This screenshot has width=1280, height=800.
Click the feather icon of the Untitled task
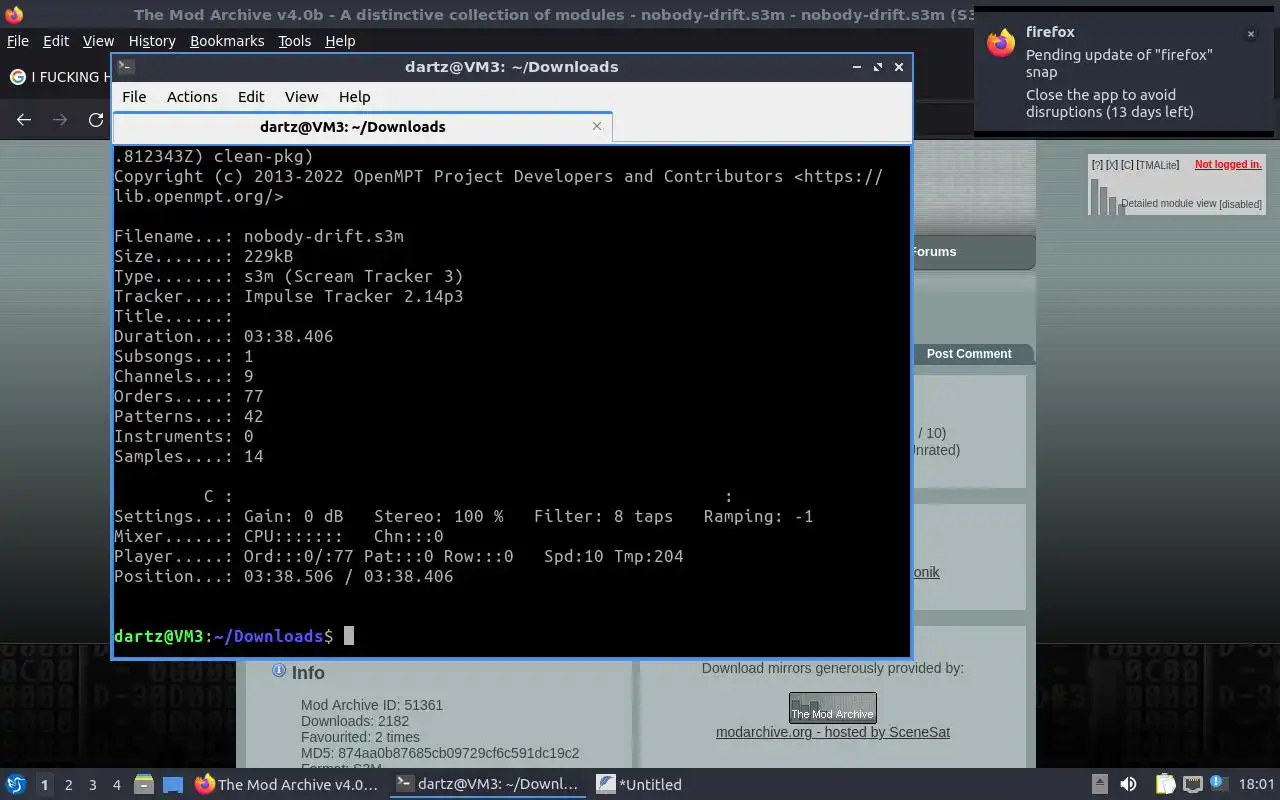[x=605, y=784]
